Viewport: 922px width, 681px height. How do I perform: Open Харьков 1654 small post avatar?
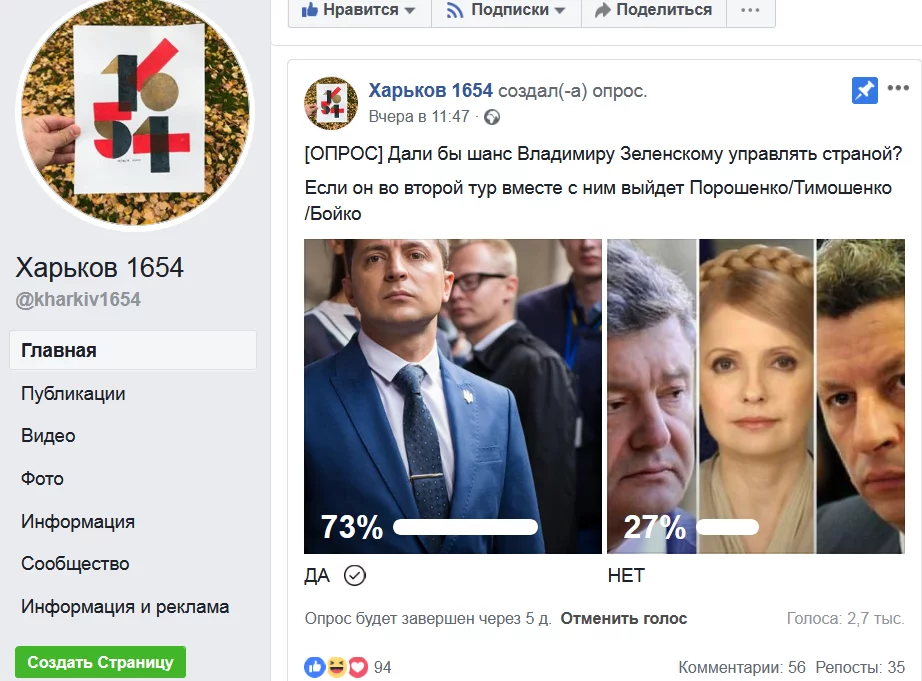[x=330, y=103]
